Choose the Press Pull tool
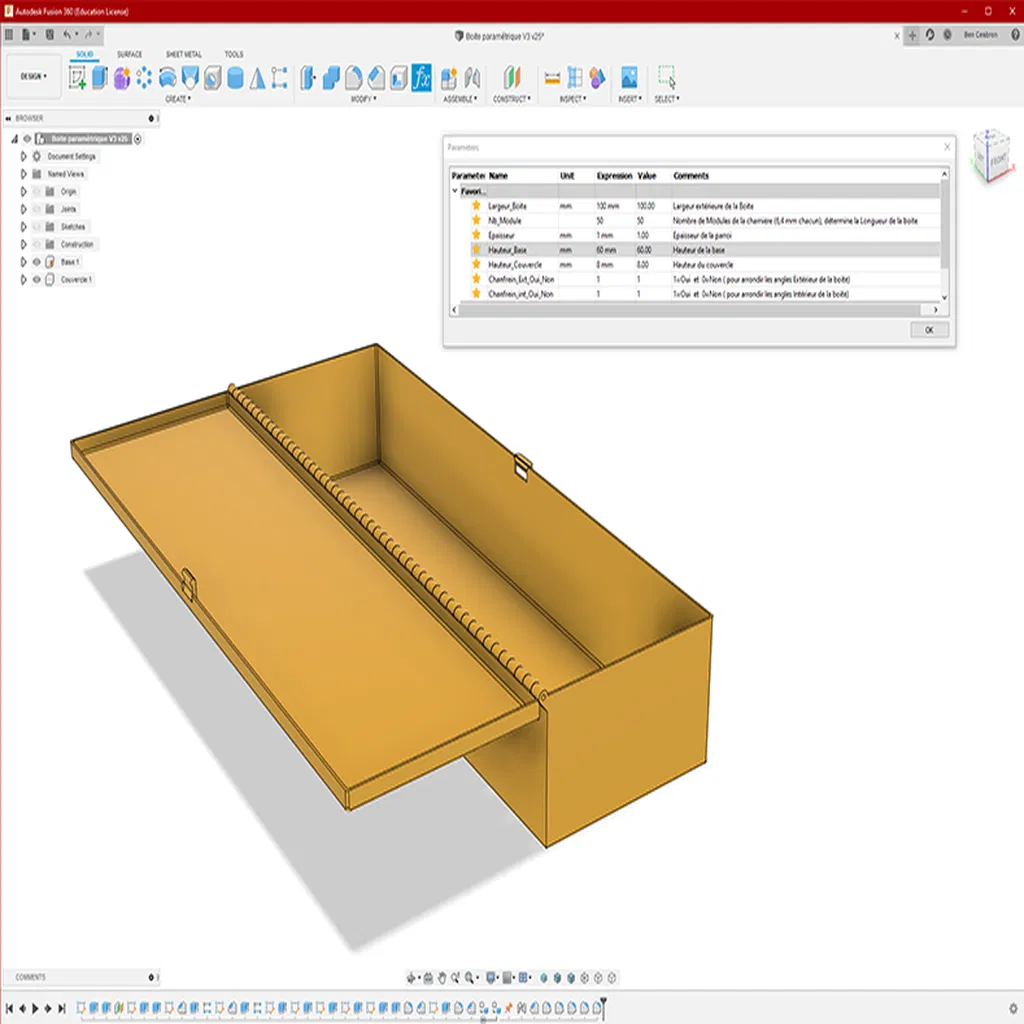This screenshot has width=1024, height=1024. (x=308, y=78)
